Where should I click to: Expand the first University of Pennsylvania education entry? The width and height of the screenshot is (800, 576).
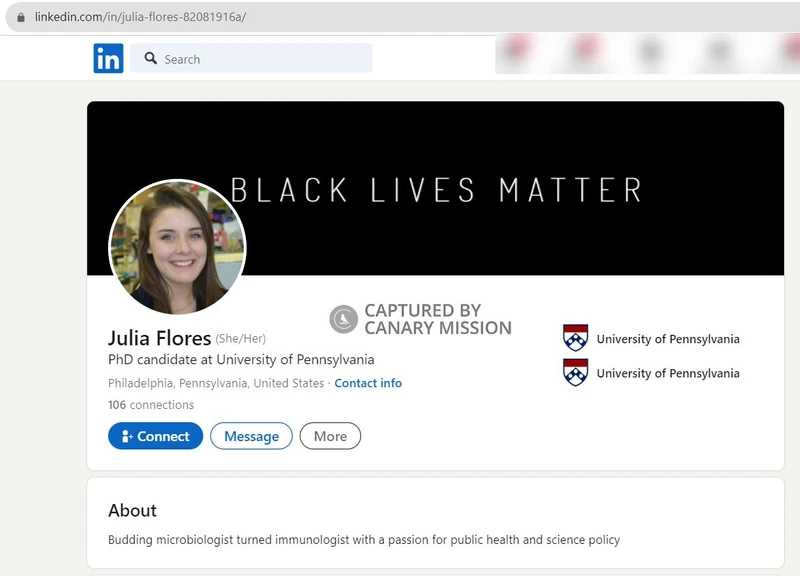click(x=667, y=338)
